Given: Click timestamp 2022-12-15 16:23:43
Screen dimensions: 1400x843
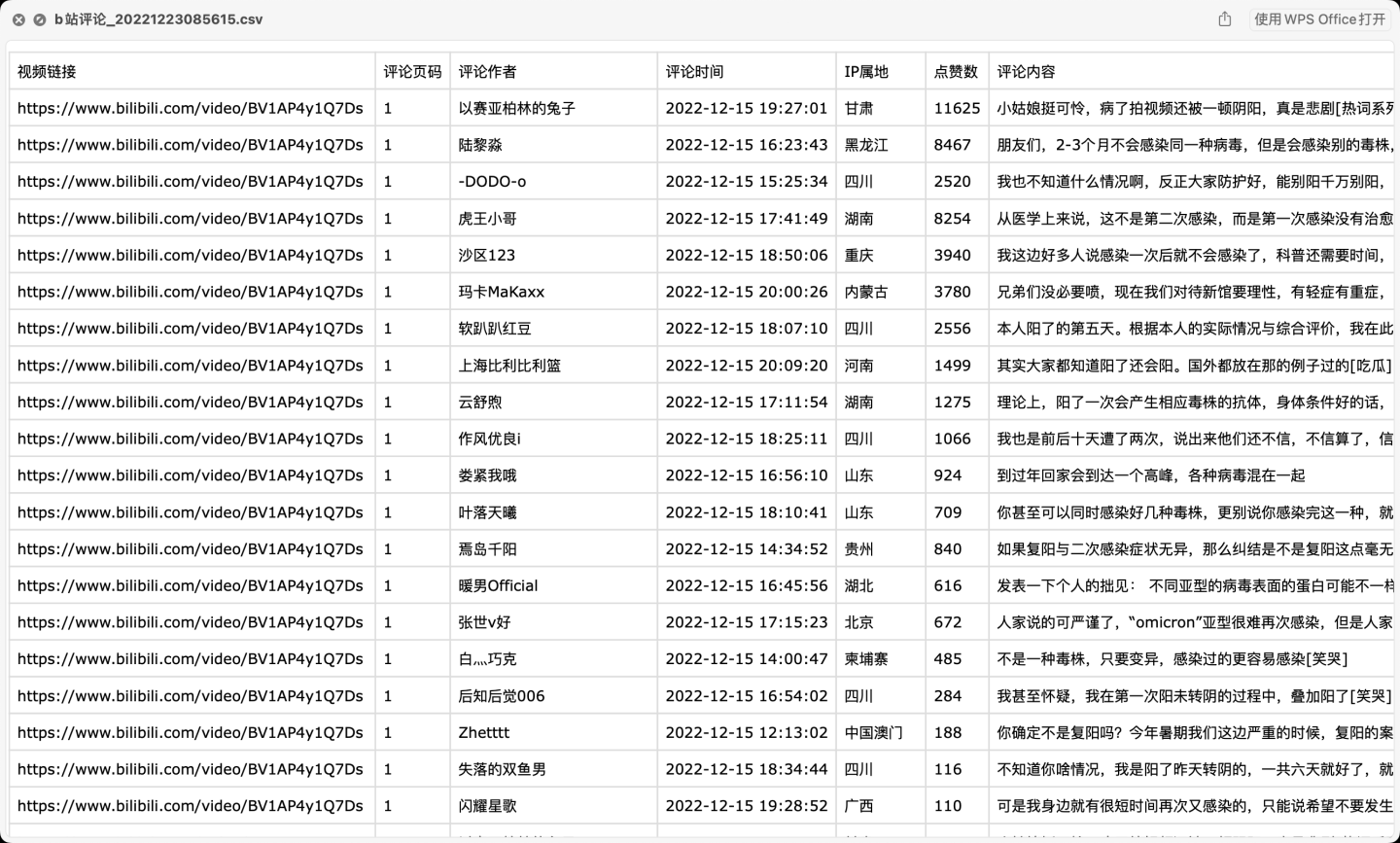Looking at the screenshot, I should click(x=747, y=145).
